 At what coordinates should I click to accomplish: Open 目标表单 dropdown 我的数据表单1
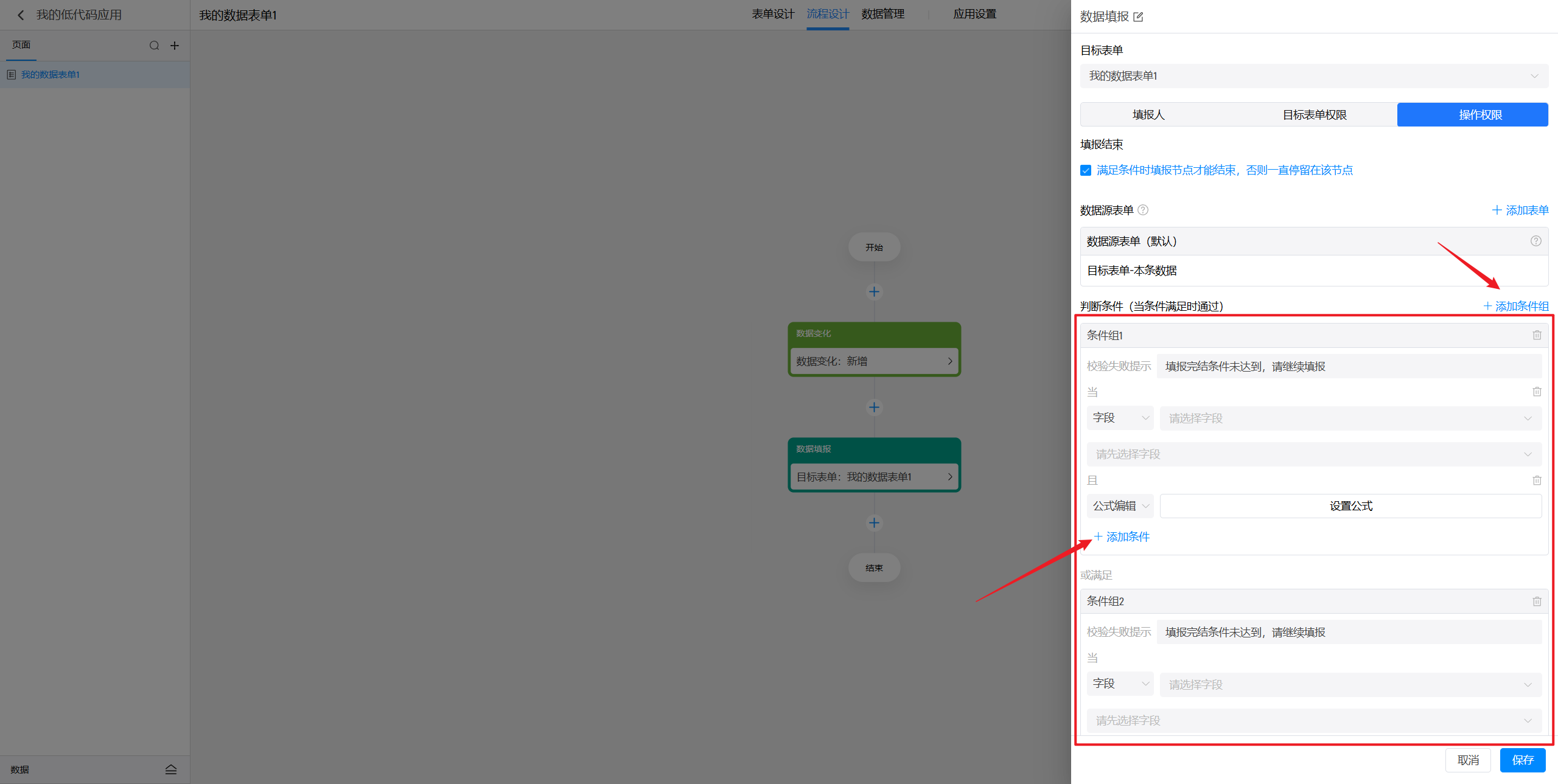1313,76
